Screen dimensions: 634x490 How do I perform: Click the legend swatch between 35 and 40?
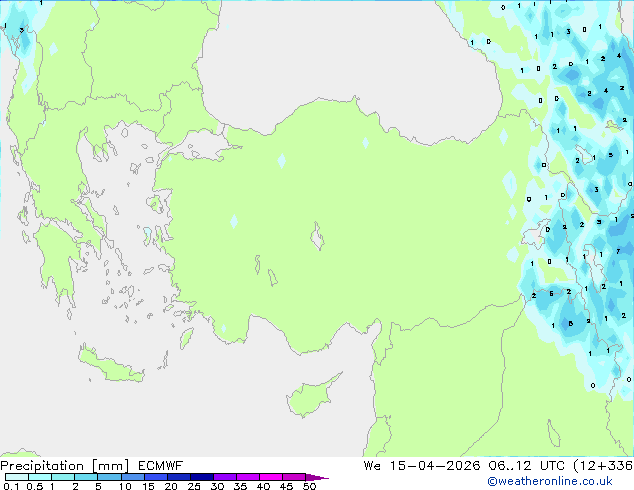247,477
